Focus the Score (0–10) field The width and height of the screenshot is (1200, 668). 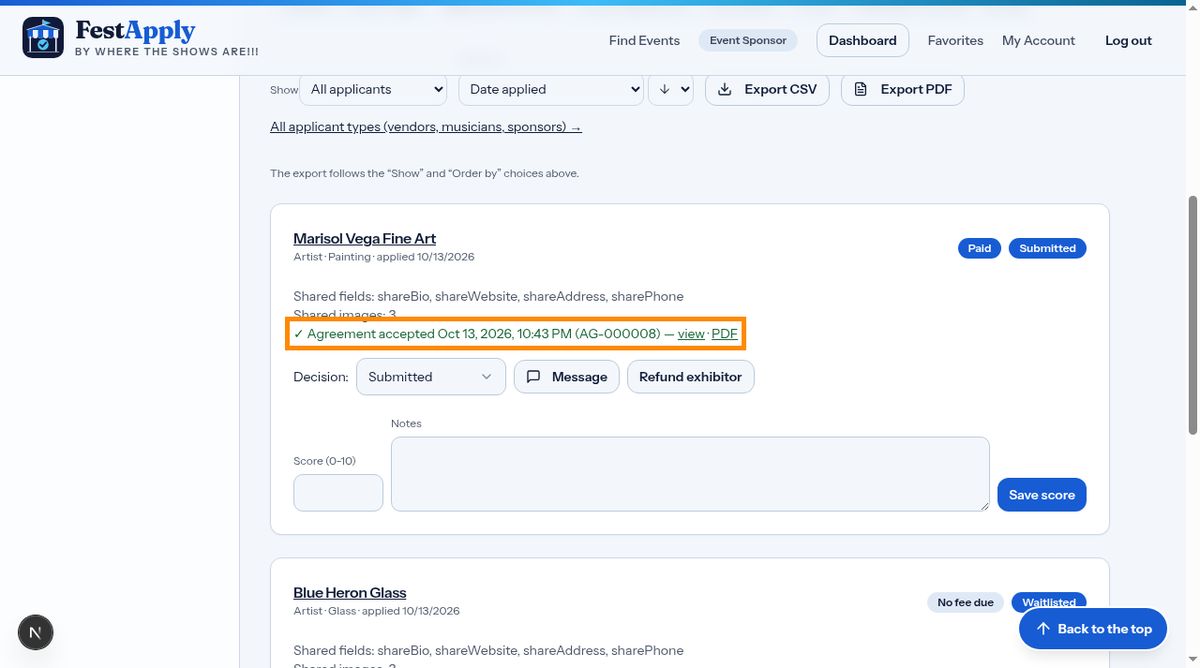click(x=338, y=493)
